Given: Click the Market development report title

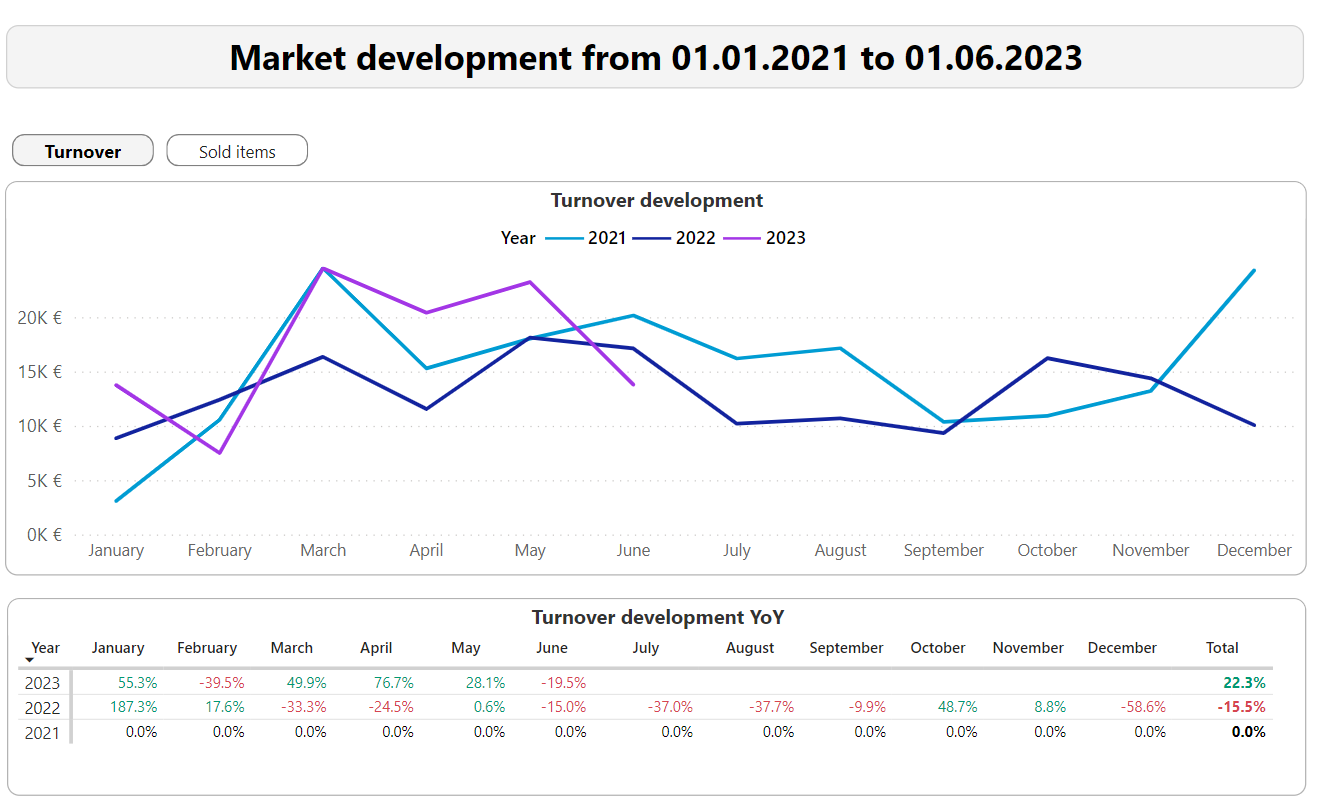Looking at the screenshot, I should pyautogui.click(x=655, y=58).
